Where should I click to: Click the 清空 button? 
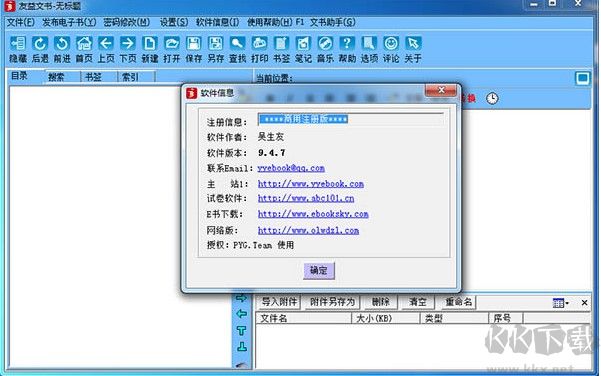point(418,302)
